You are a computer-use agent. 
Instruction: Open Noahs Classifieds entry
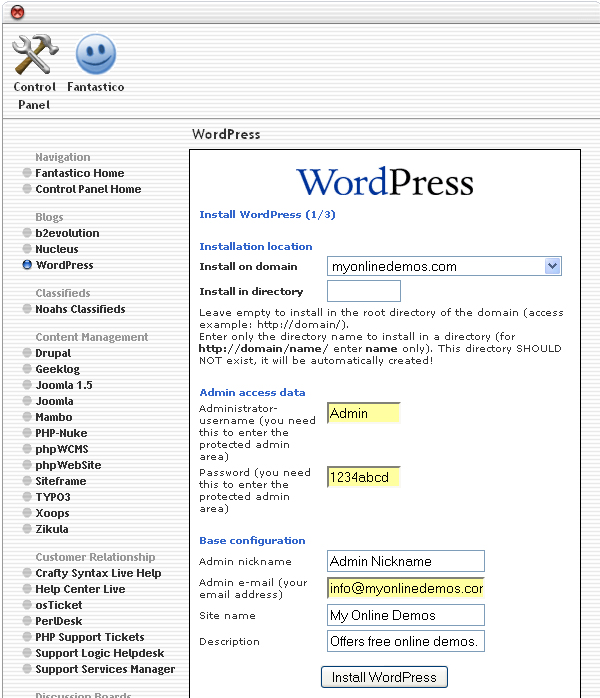point(80,309)
